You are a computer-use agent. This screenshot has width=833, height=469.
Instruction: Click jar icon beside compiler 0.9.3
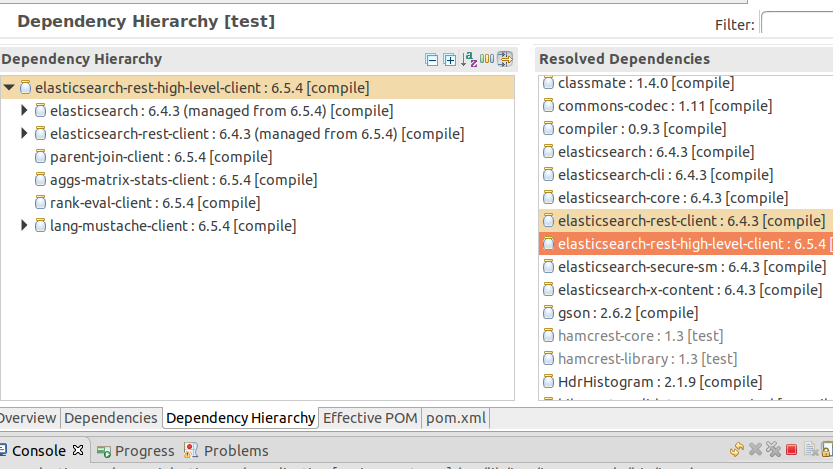coord(549,129)
